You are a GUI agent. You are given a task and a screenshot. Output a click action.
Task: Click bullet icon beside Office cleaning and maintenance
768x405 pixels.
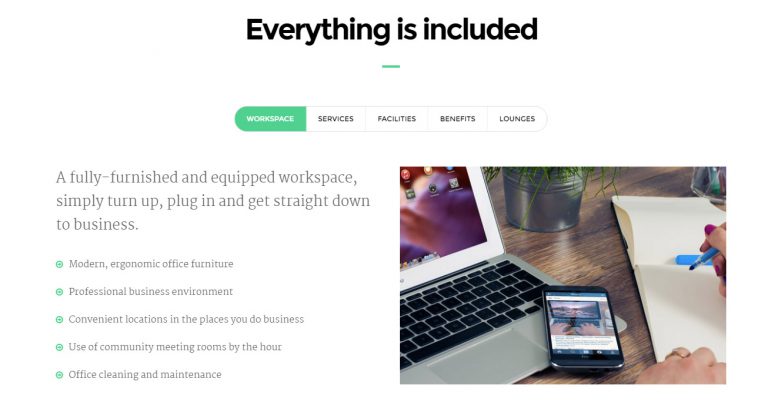[60, 375]
